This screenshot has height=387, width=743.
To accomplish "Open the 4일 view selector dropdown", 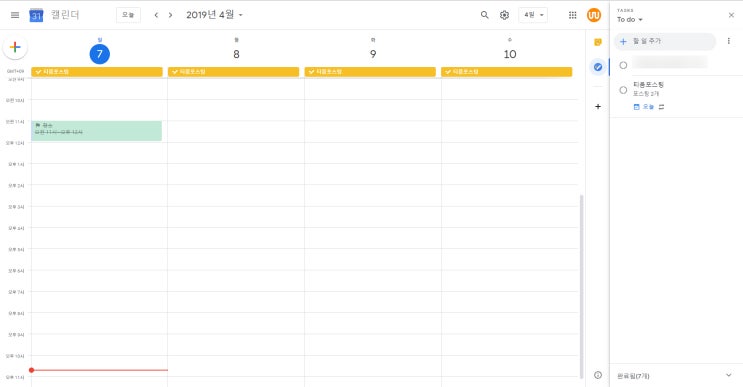I will 533,15.
